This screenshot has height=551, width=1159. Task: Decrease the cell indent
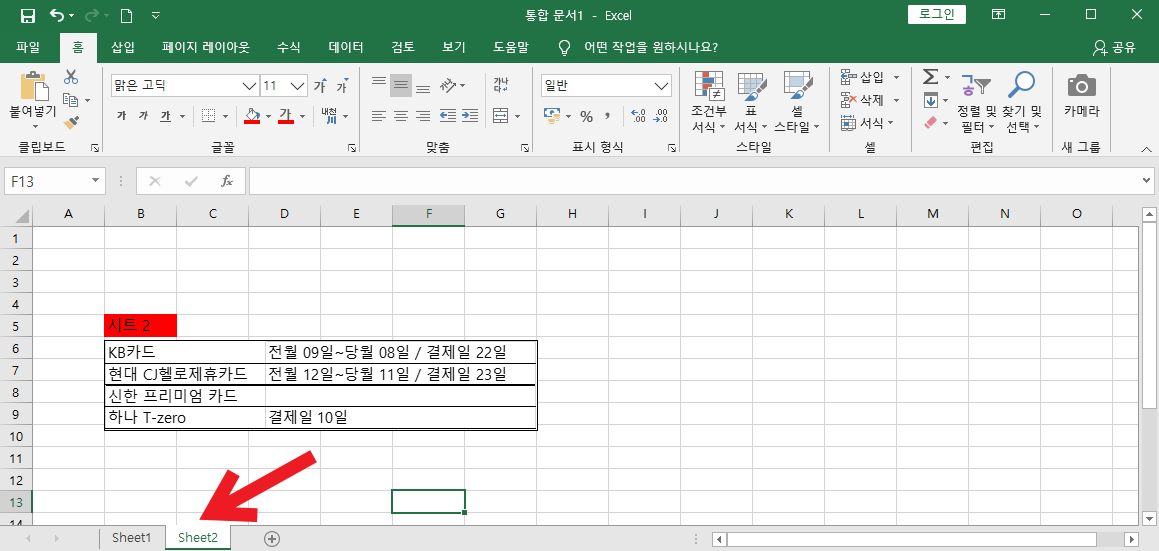[x=447, y=115]
